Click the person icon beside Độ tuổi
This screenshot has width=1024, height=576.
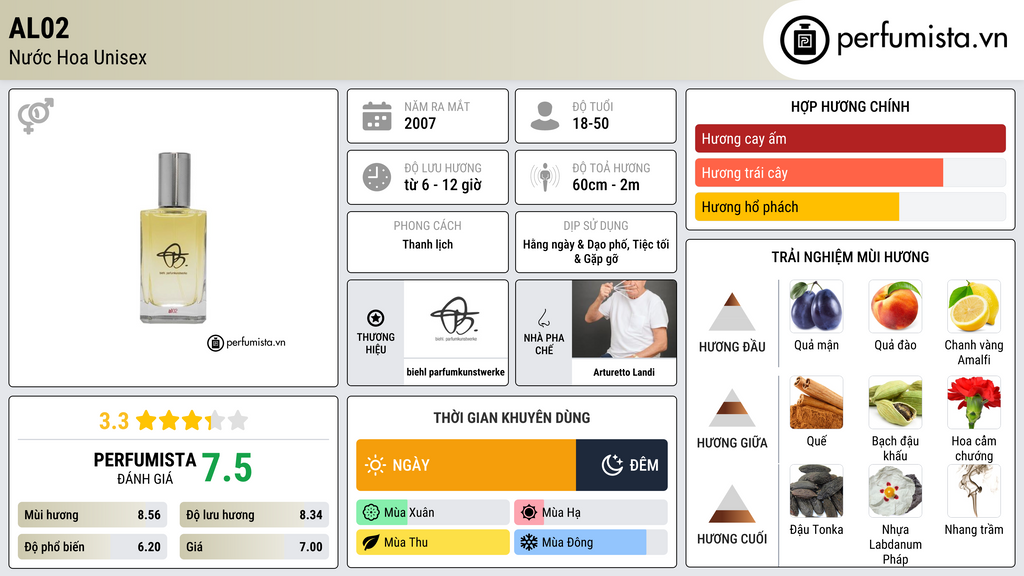tap(545, 116)
